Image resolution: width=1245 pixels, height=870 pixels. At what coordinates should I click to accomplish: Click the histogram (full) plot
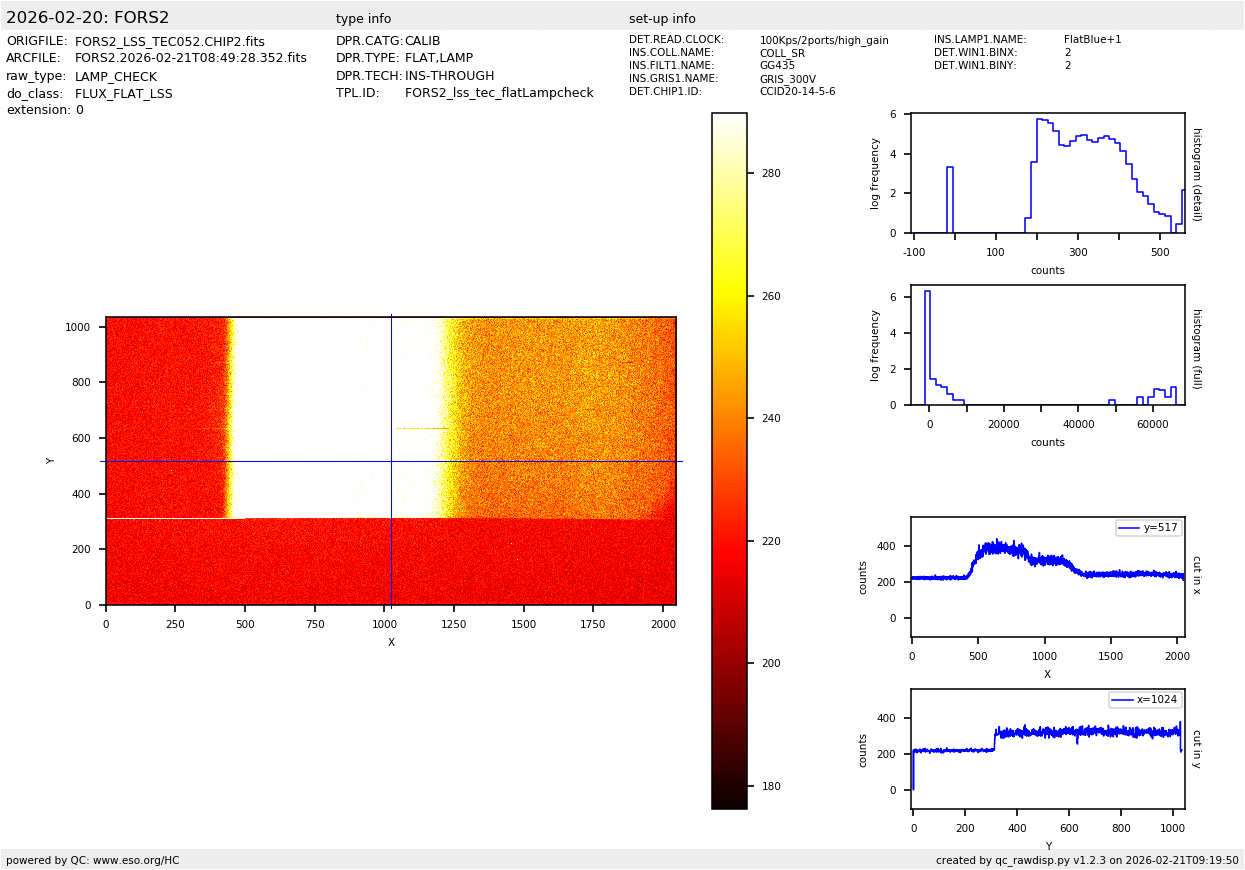1047,345
